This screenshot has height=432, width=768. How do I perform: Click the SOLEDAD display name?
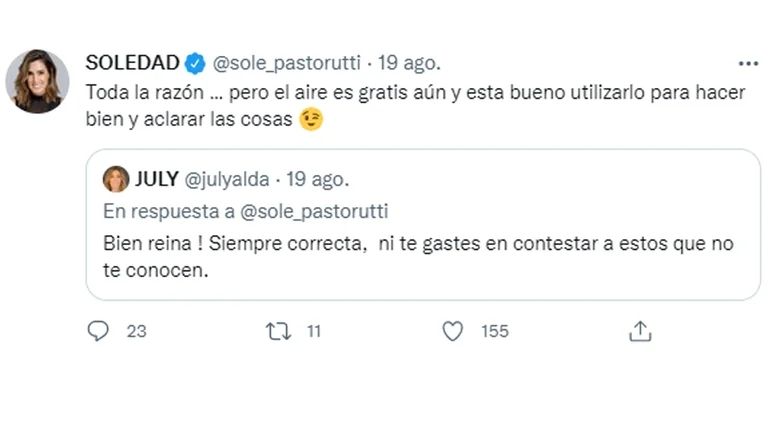131,63
